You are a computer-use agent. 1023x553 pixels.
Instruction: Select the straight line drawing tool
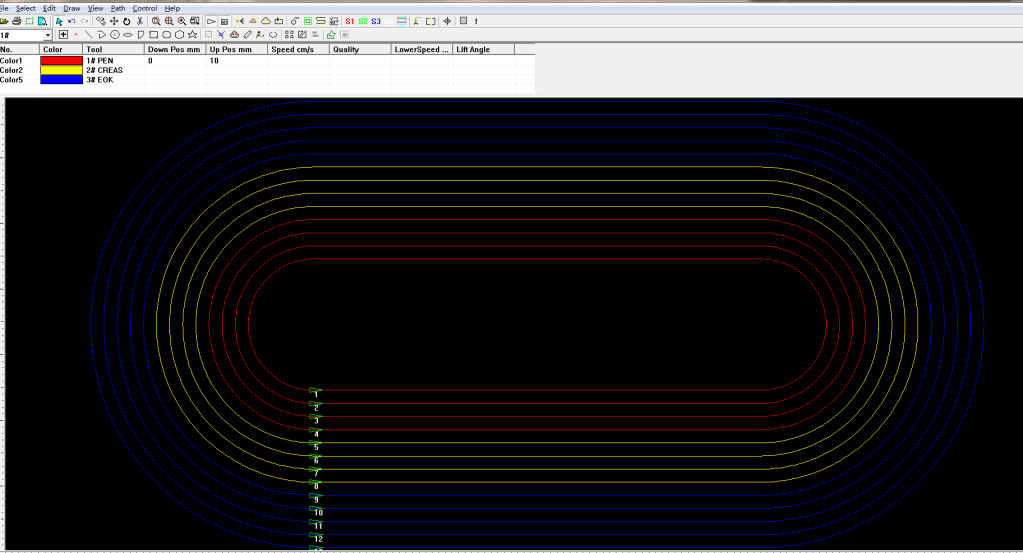[89, 35]
